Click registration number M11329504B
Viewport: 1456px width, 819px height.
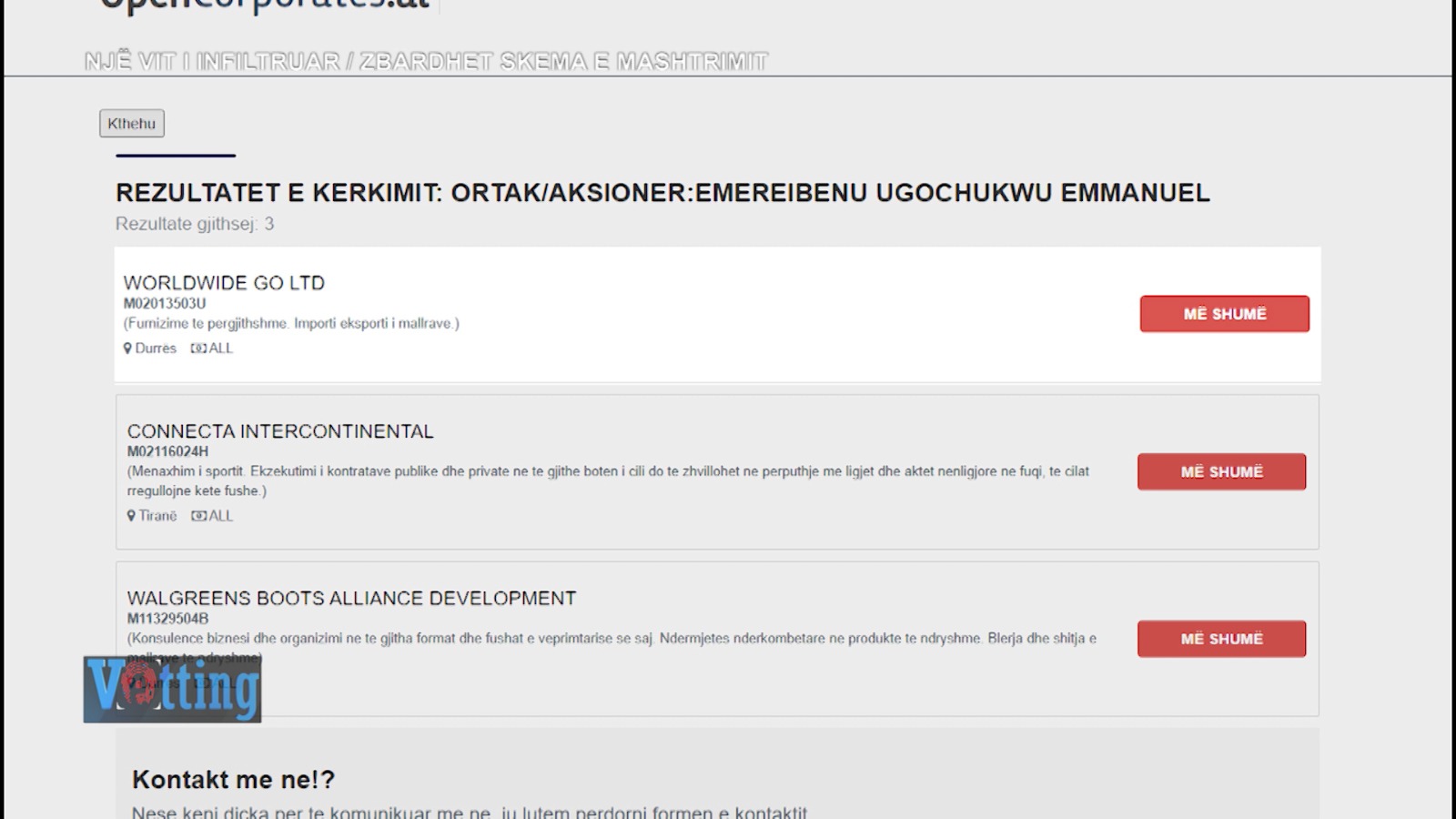[167, 619]
